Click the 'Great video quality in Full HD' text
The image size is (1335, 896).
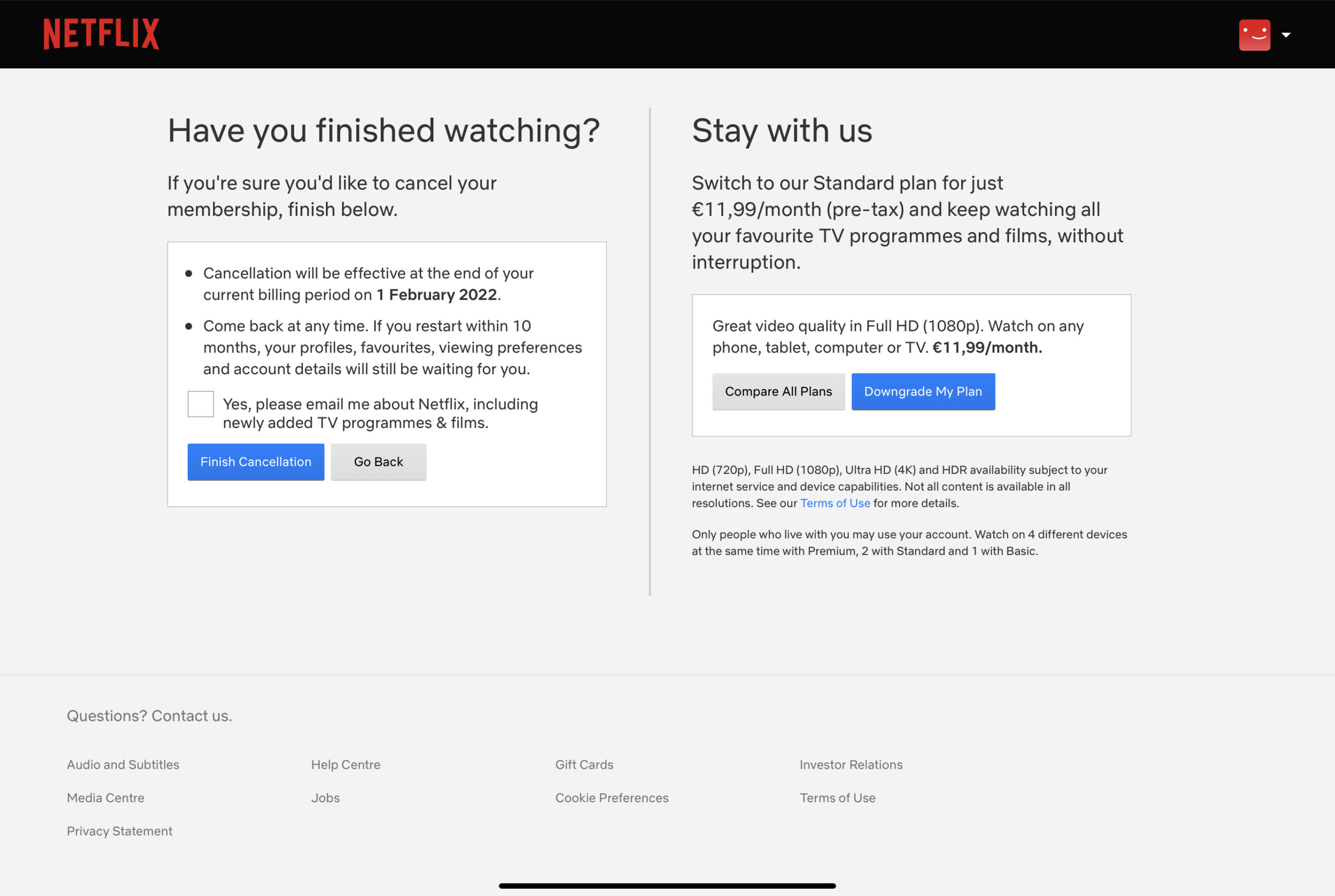pos(897,337)
